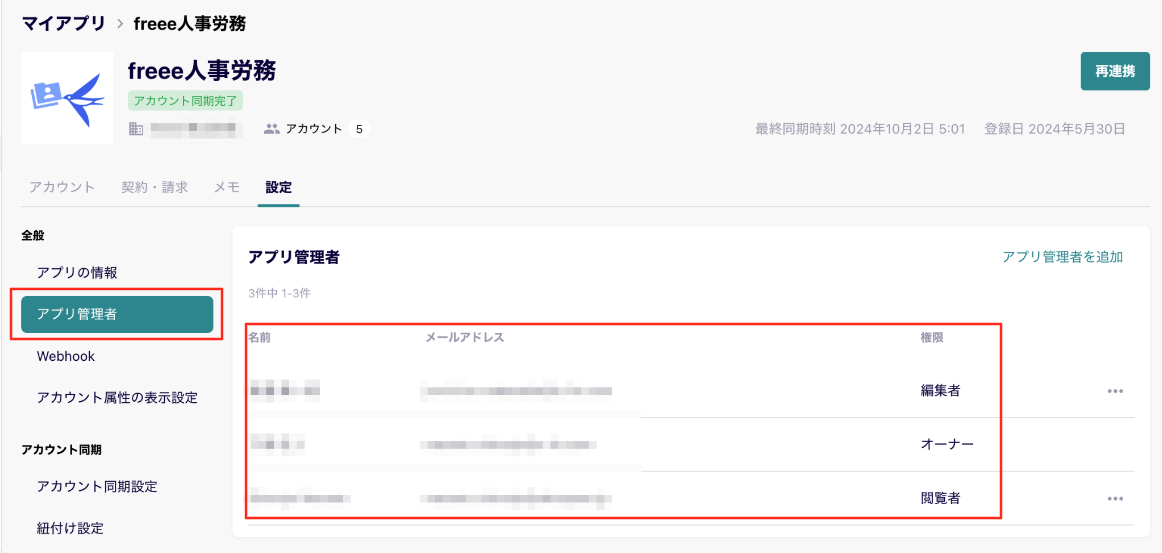Click the blurred name in the 閲覧者 row
Image resolution: width=1162 pixels, height=553 pixels.
(x=300, y=498)
